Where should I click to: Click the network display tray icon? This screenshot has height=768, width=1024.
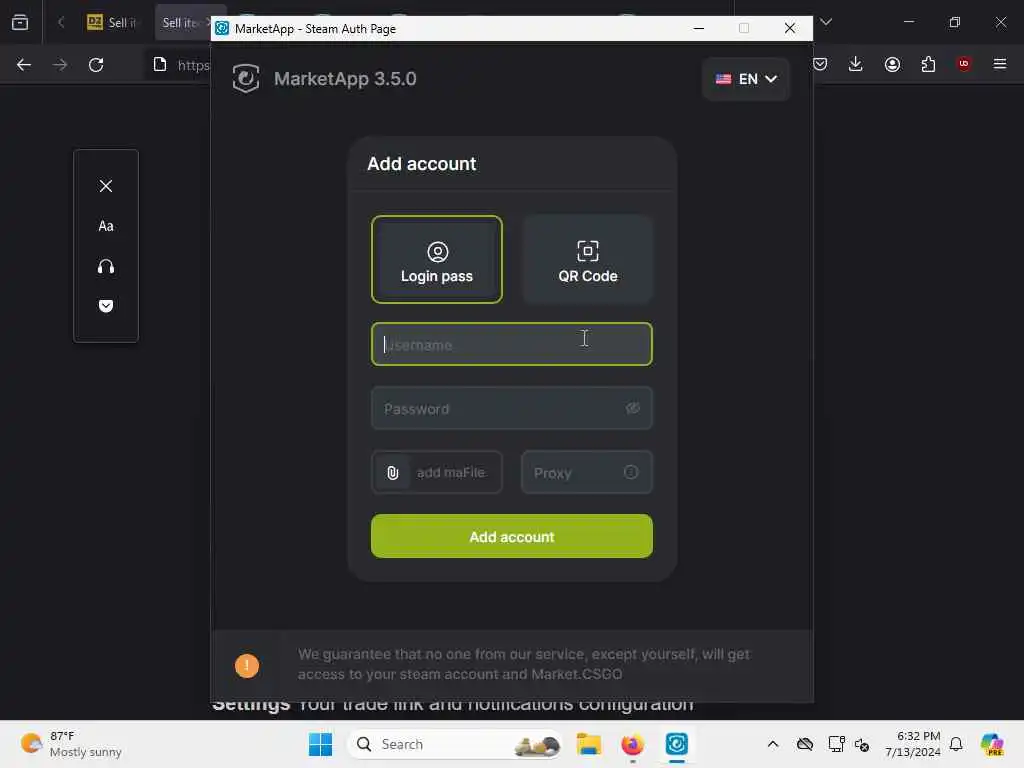pos(836,744)
